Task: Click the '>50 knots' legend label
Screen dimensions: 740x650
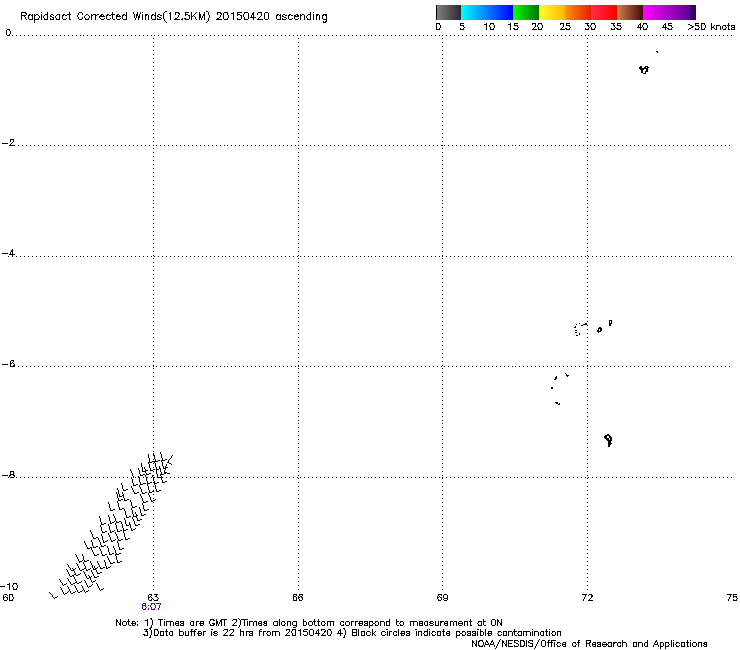Action: (x=711, y=27)
